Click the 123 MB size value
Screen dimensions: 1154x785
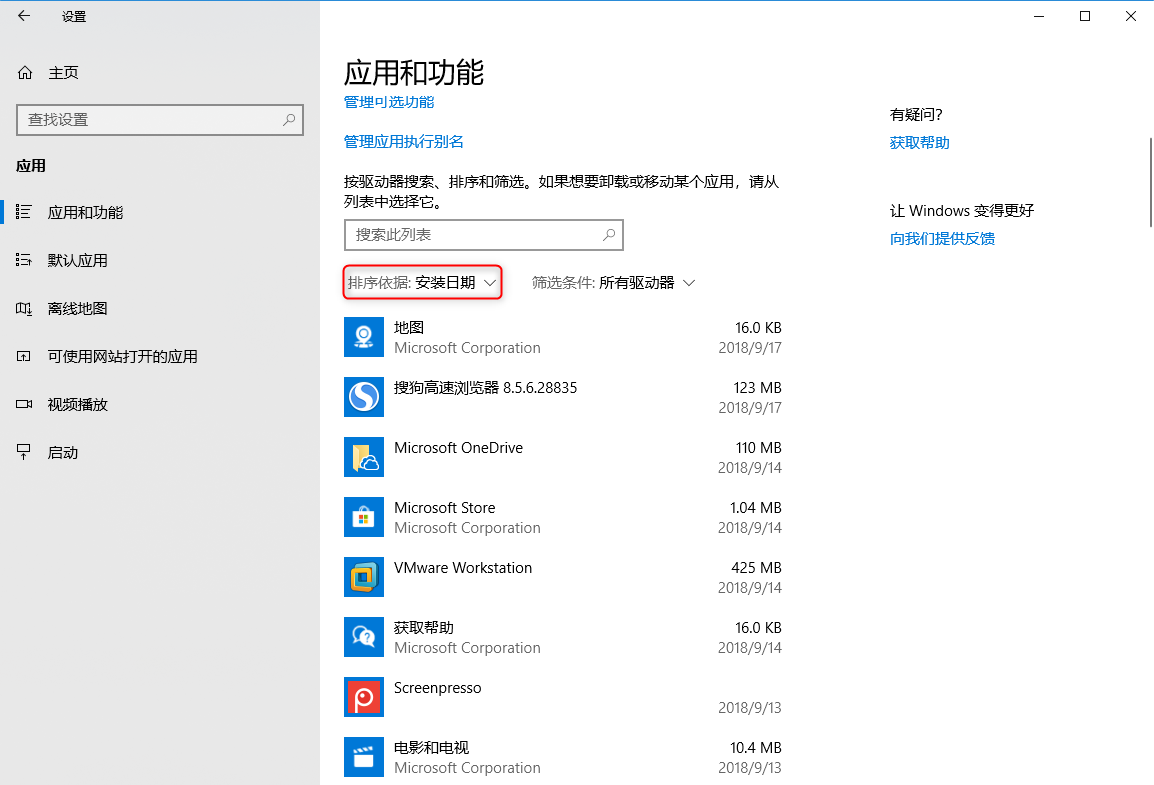point(757,388)
